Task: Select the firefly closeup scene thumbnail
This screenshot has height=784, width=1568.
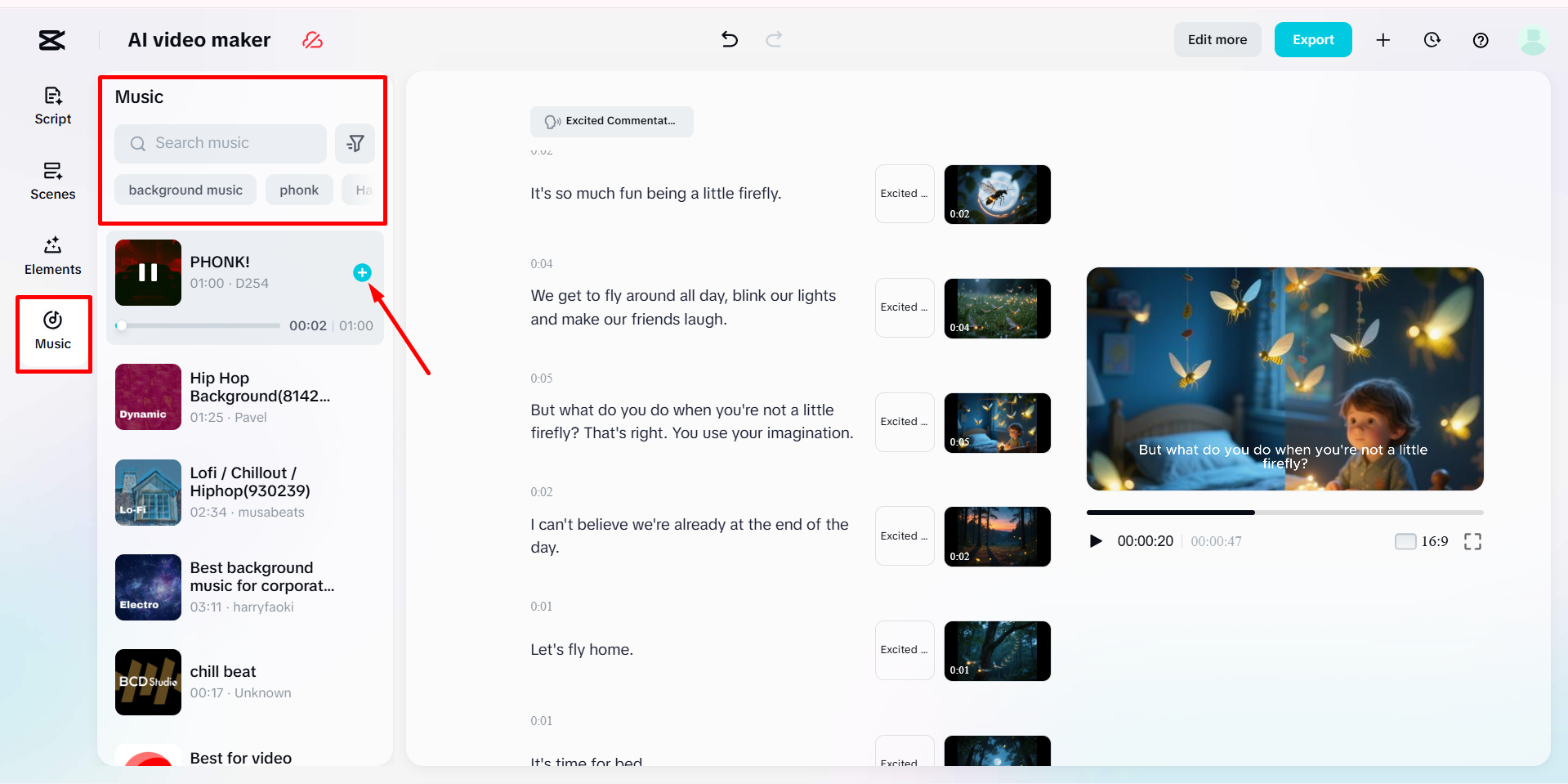Action: coord(998,195)
